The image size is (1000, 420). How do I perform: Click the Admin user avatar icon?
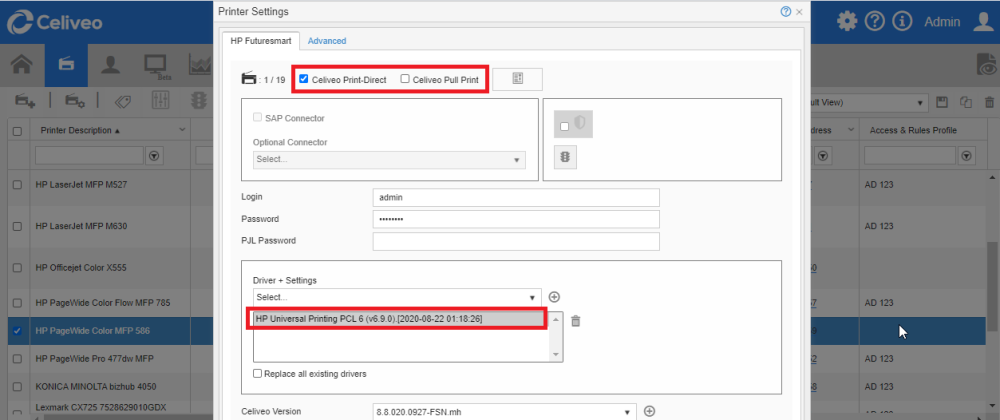point(983,22)
